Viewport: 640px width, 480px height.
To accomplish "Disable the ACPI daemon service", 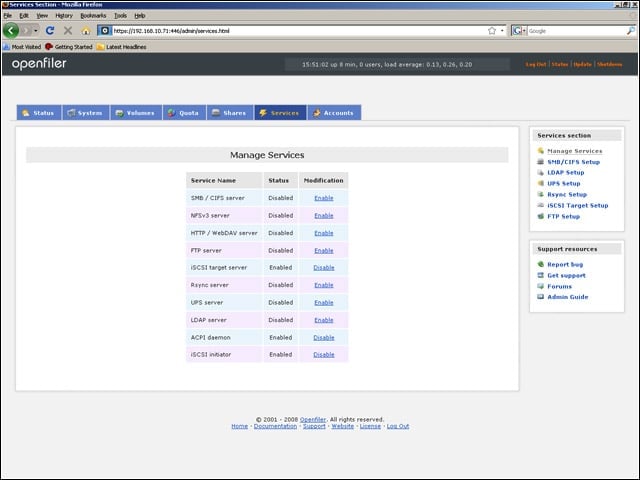I will point(324,338).
